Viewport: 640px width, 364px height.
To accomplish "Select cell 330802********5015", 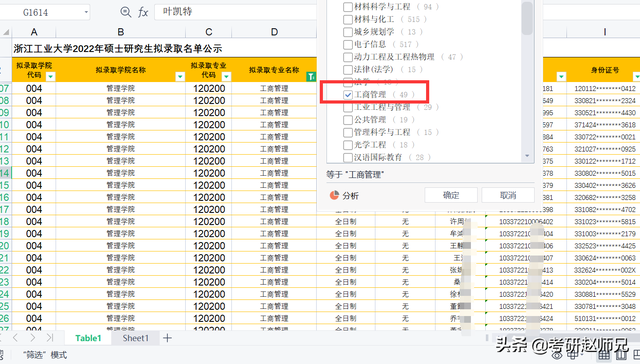I will [605, 173].
